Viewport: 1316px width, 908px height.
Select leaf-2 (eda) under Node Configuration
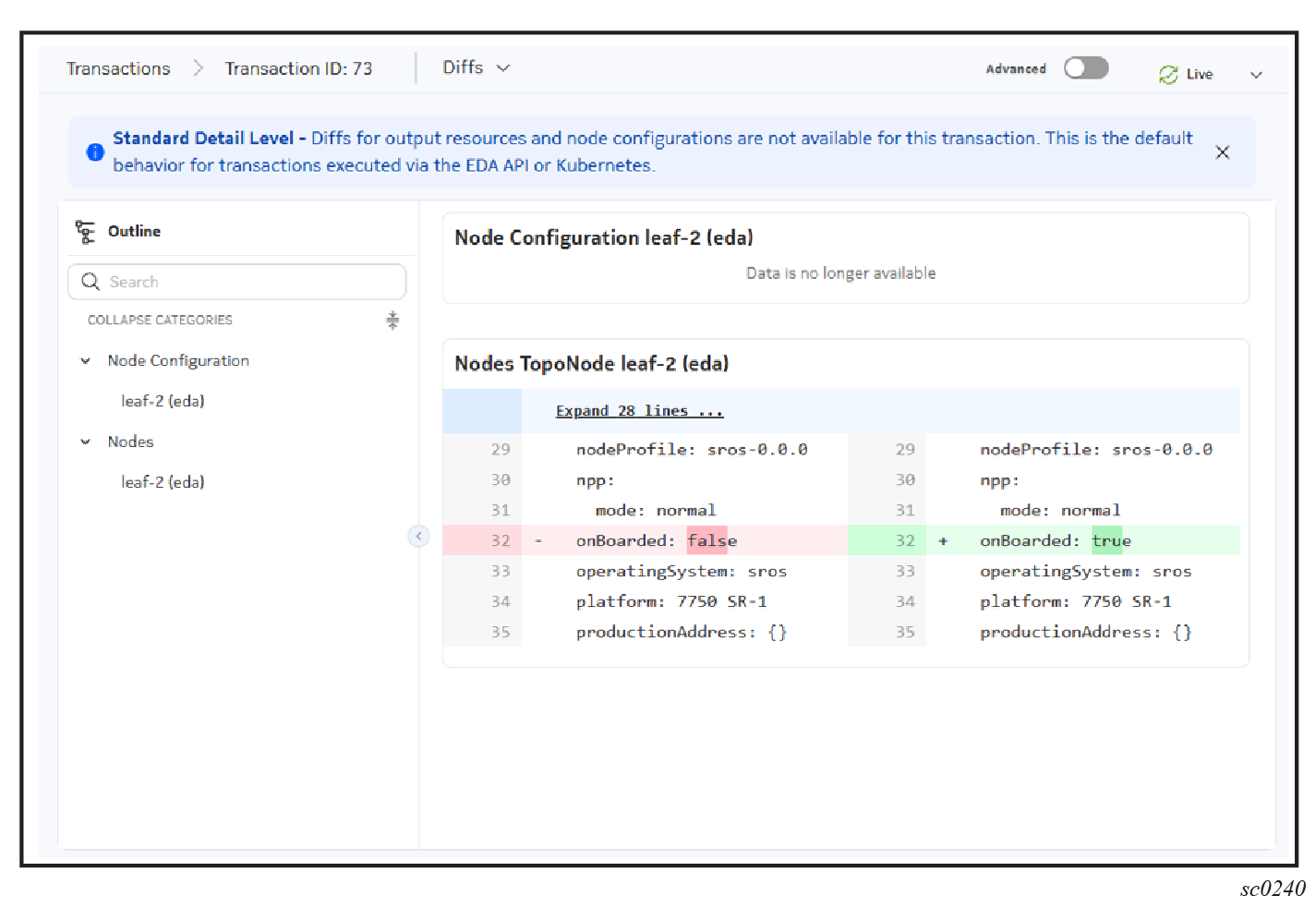(x=163, y=401)
